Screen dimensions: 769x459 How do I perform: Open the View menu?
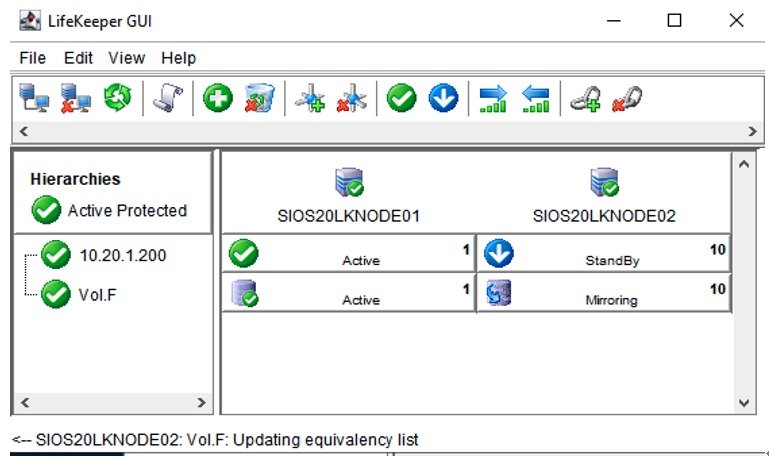[127, 58]
